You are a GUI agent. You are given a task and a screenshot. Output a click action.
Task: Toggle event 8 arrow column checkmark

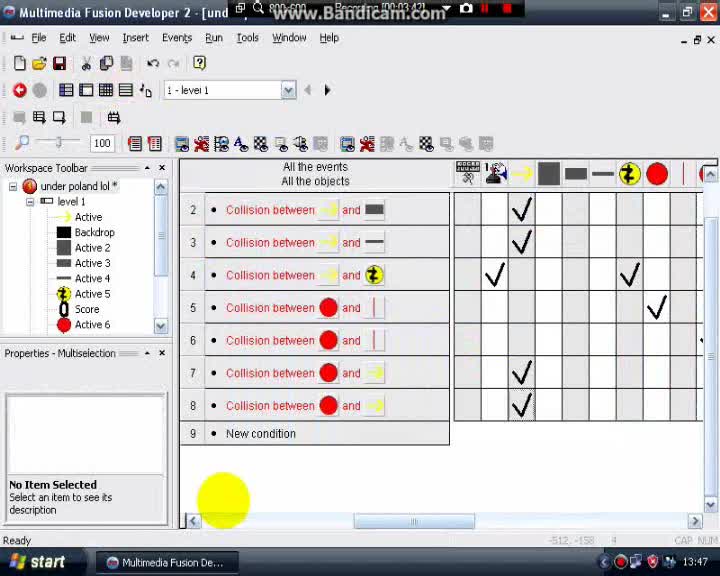click(x=522, y=405)
